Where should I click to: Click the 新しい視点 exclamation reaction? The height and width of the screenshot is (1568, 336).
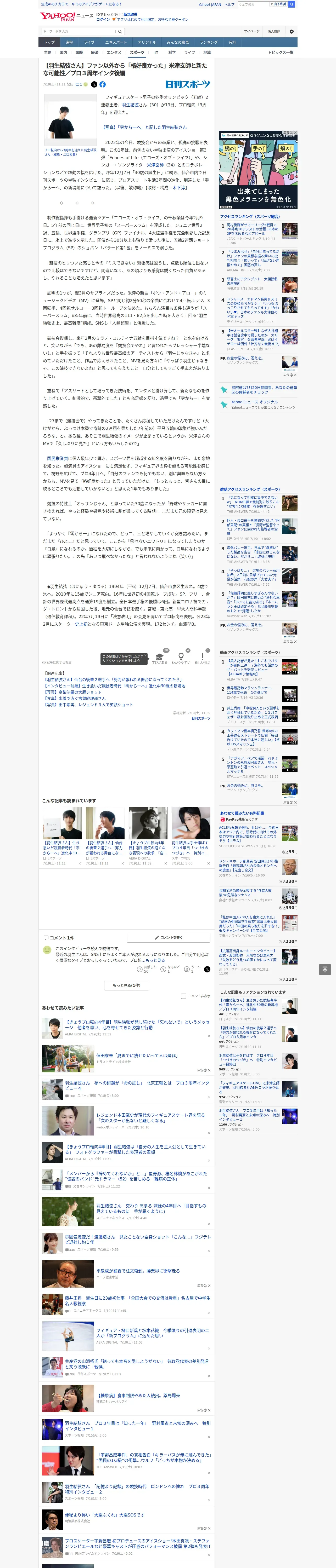(x=203, y=658)
